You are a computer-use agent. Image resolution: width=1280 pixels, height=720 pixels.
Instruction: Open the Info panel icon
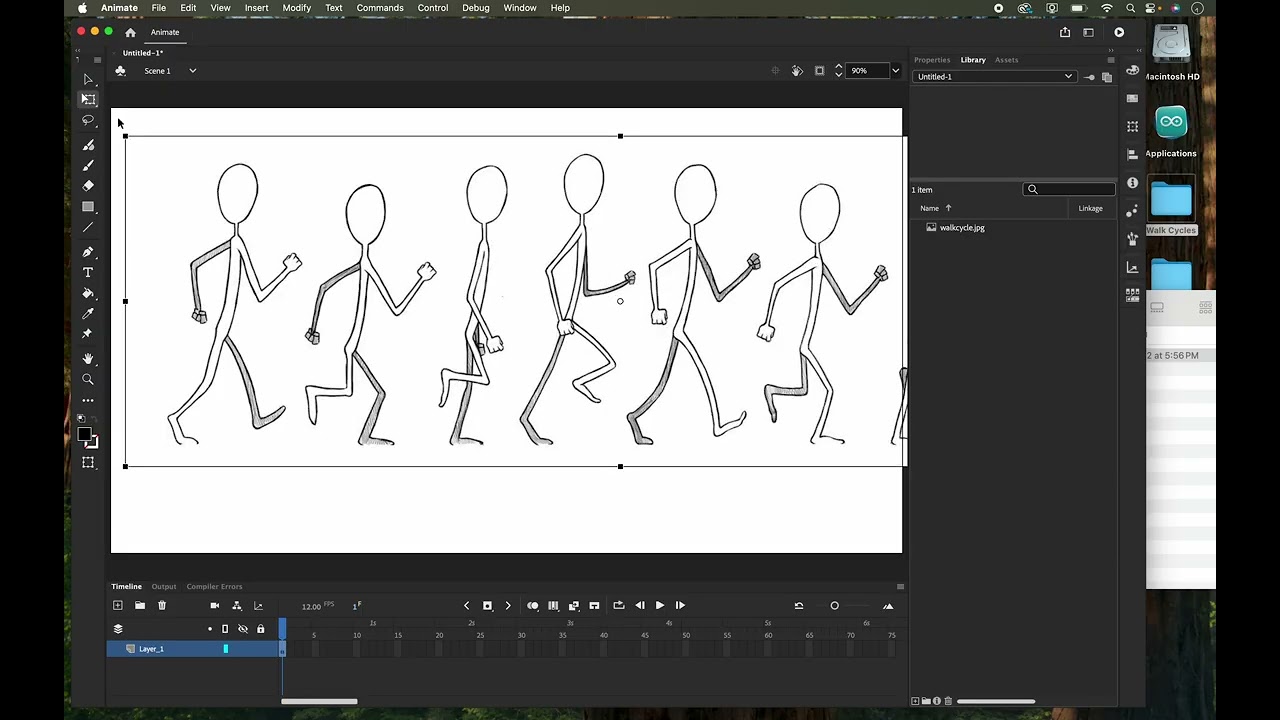click(x=1132, y=183)
